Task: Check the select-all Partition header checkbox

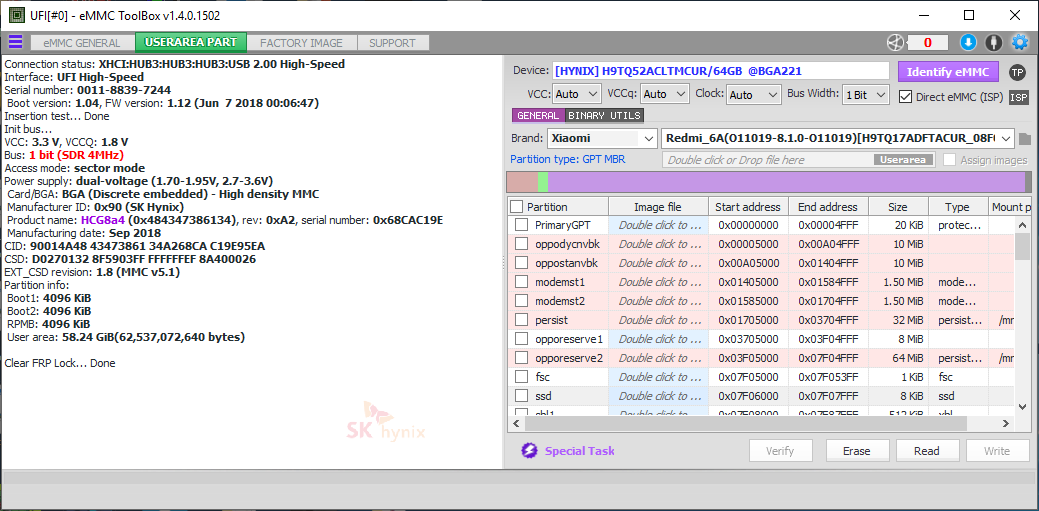Action: tap(516, 207)
